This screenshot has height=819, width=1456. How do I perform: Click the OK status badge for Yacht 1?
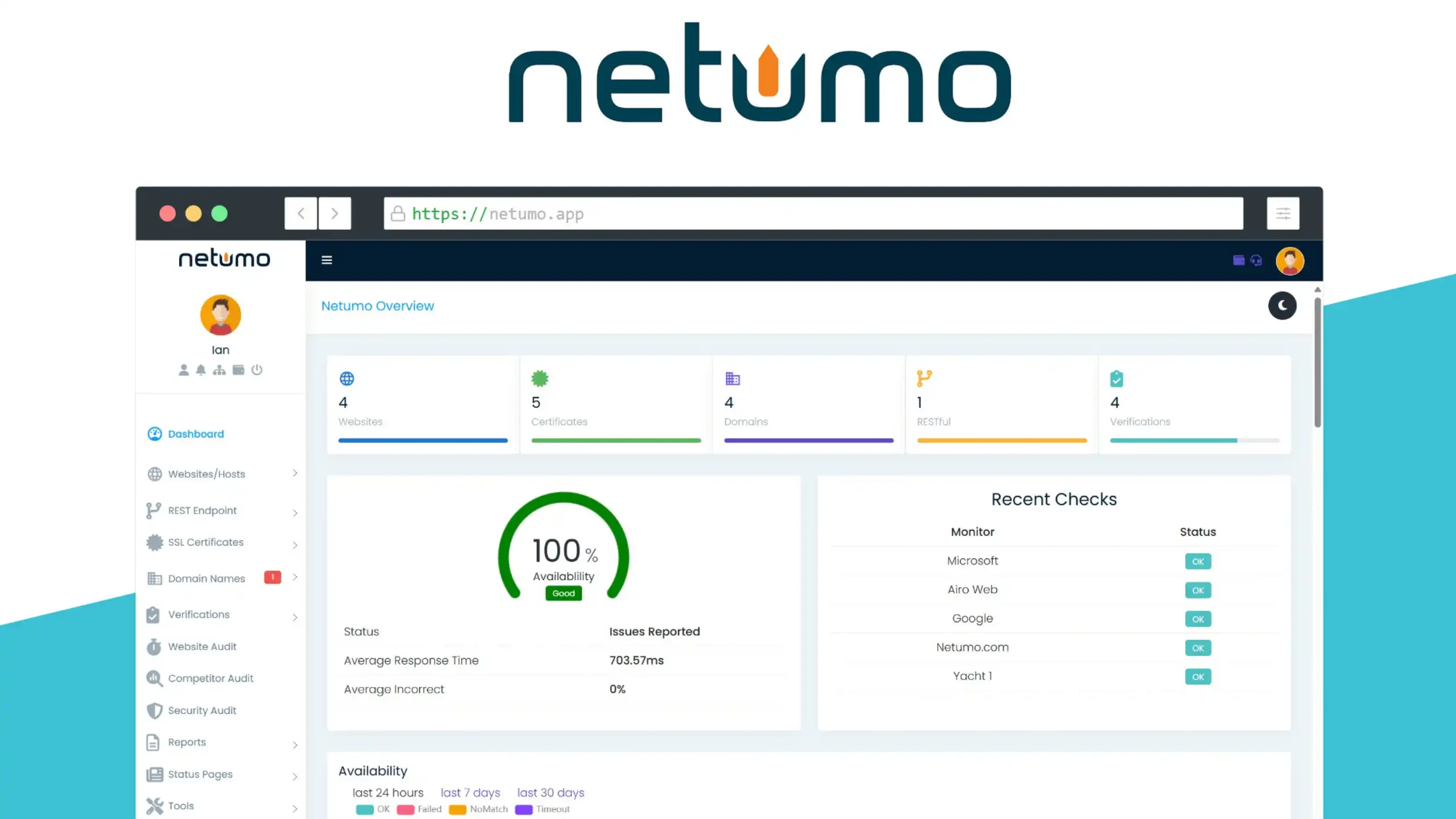[x=1198, y=677]
